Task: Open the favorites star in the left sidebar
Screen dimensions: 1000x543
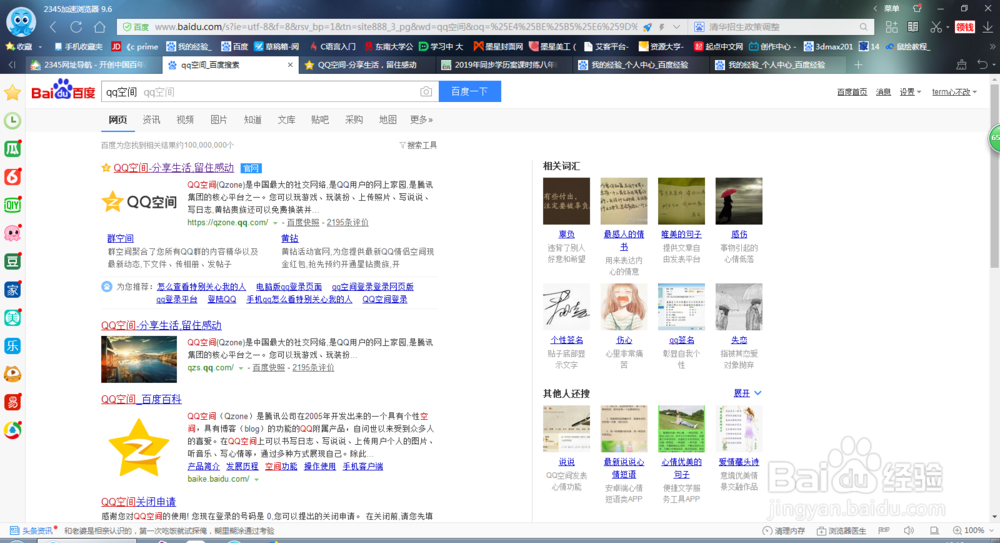Action: pos(12,93)
